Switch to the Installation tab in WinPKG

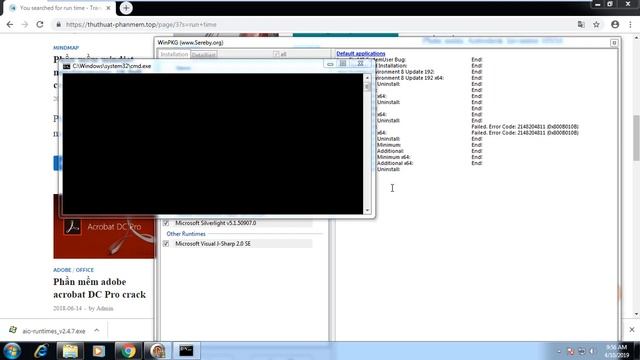pyautogui.click(x=174, y=54)
